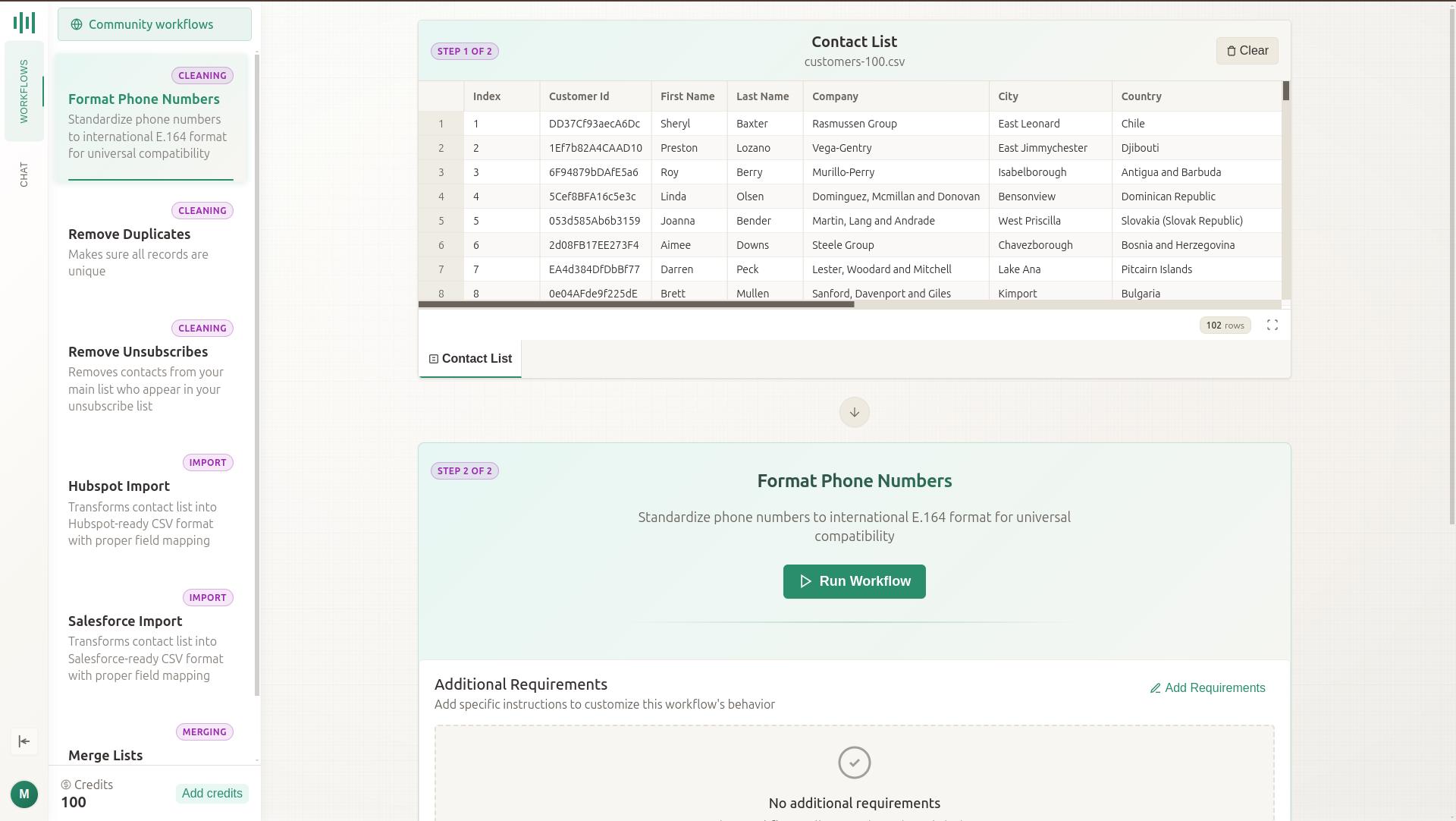Click the down arrow between steps

854,413
